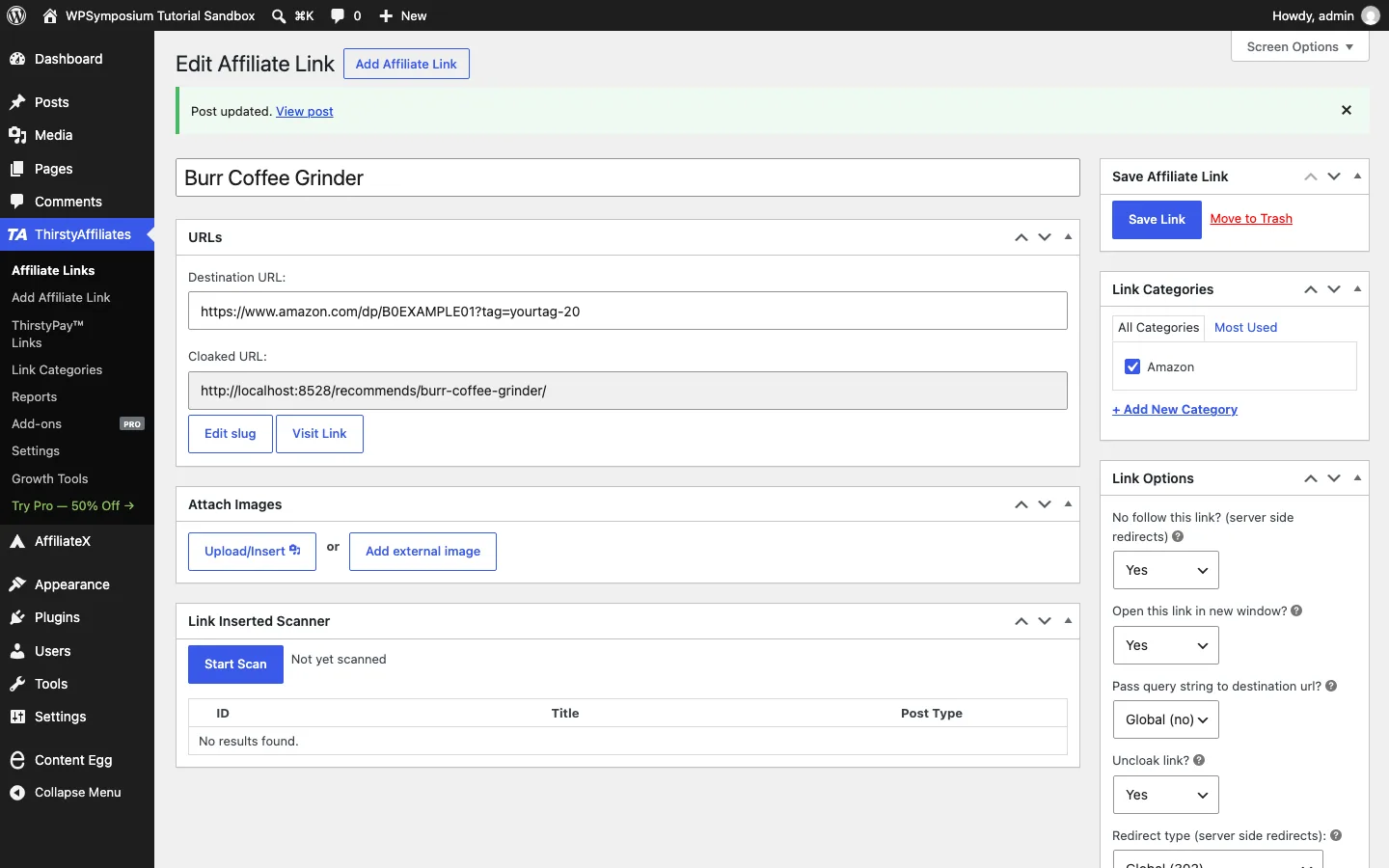Open the Open in new window dropdown
The image size is (1389, 868).
coord(1165,645)
